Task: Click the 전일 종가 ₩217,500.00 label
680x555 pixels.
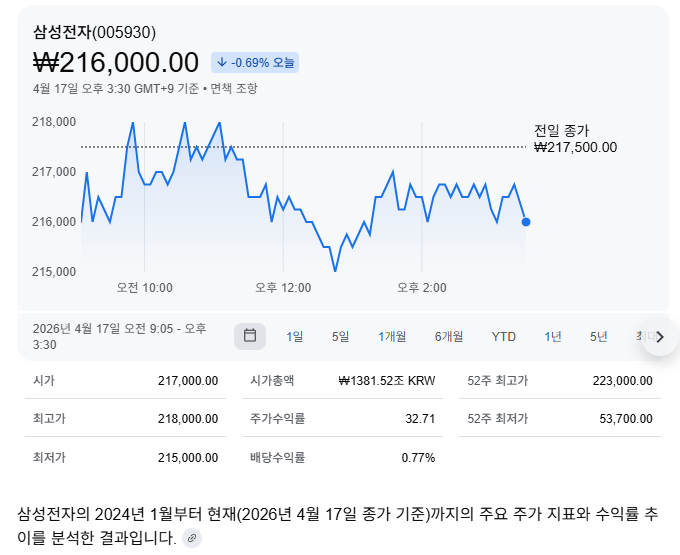Action: click(575, 139)
